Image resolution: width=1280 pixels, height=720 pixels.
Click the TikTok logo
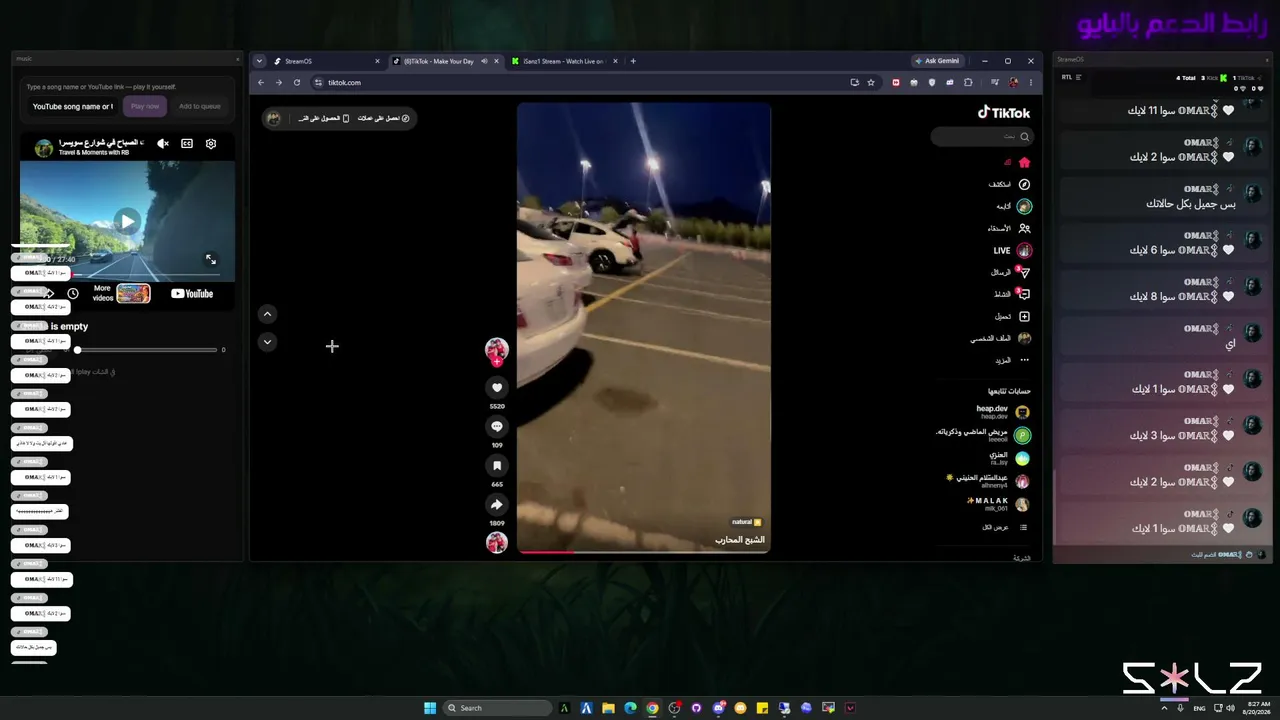point(1004,112)
